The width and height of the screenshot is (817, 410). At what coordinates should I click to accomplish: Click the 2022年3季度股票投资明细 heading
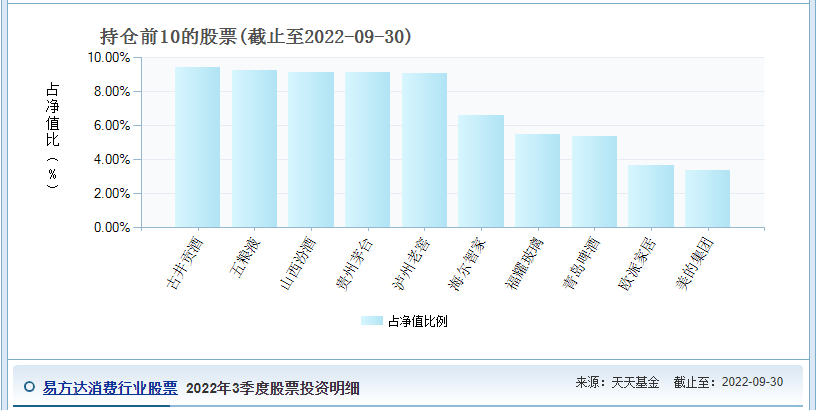click(273, 388)
